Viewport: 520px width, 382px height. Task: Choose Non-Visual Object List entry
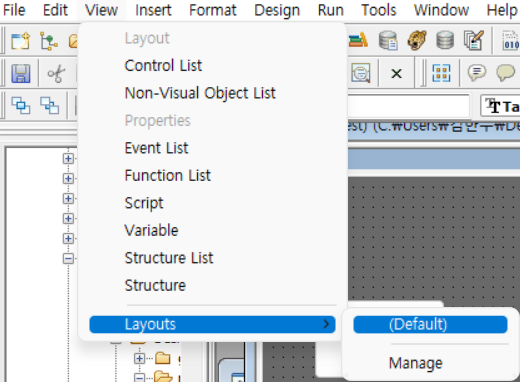[x=212, y=93]
